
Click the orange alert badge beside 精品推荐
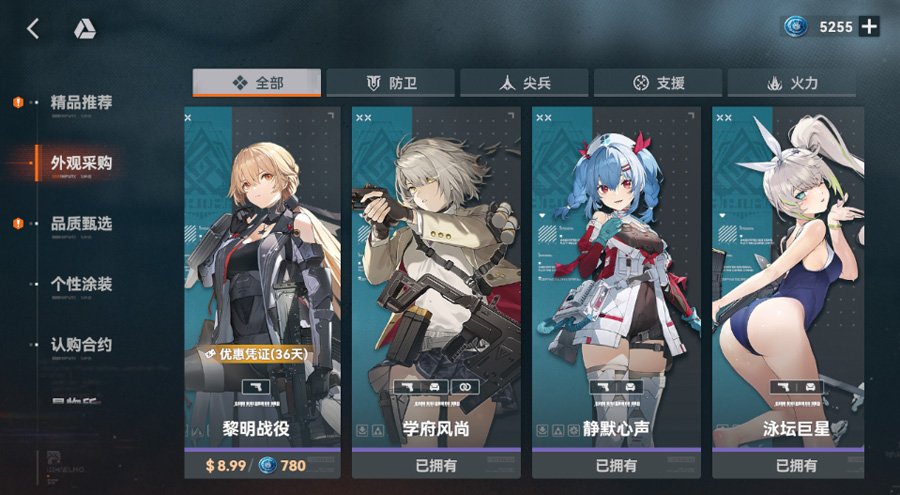tap(18, 102)
